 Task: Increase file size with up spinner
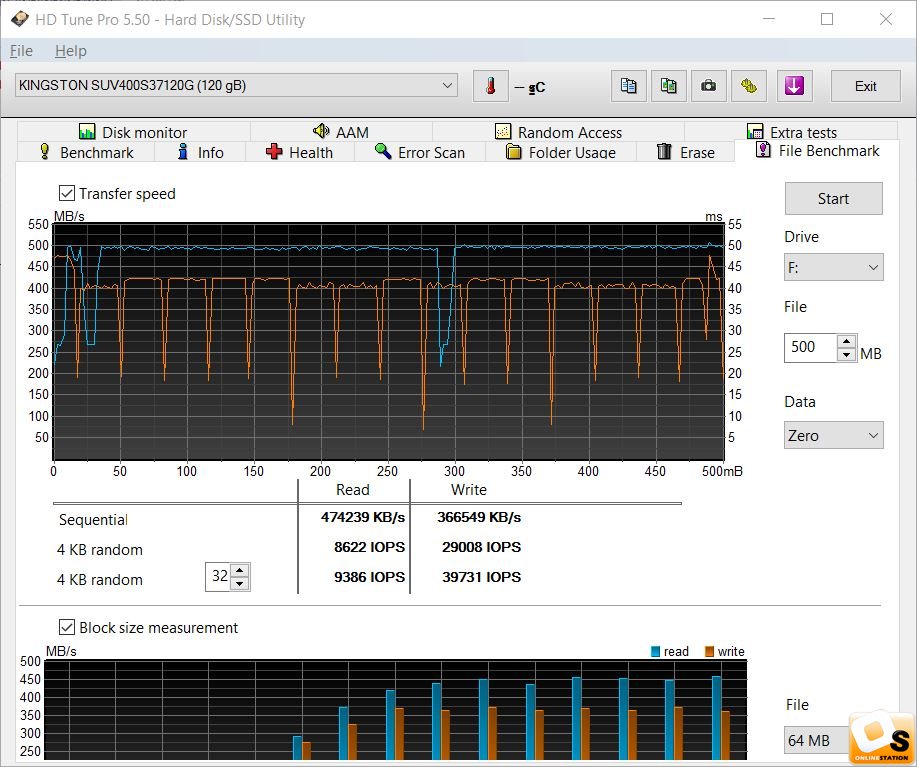tap(846, 341)
